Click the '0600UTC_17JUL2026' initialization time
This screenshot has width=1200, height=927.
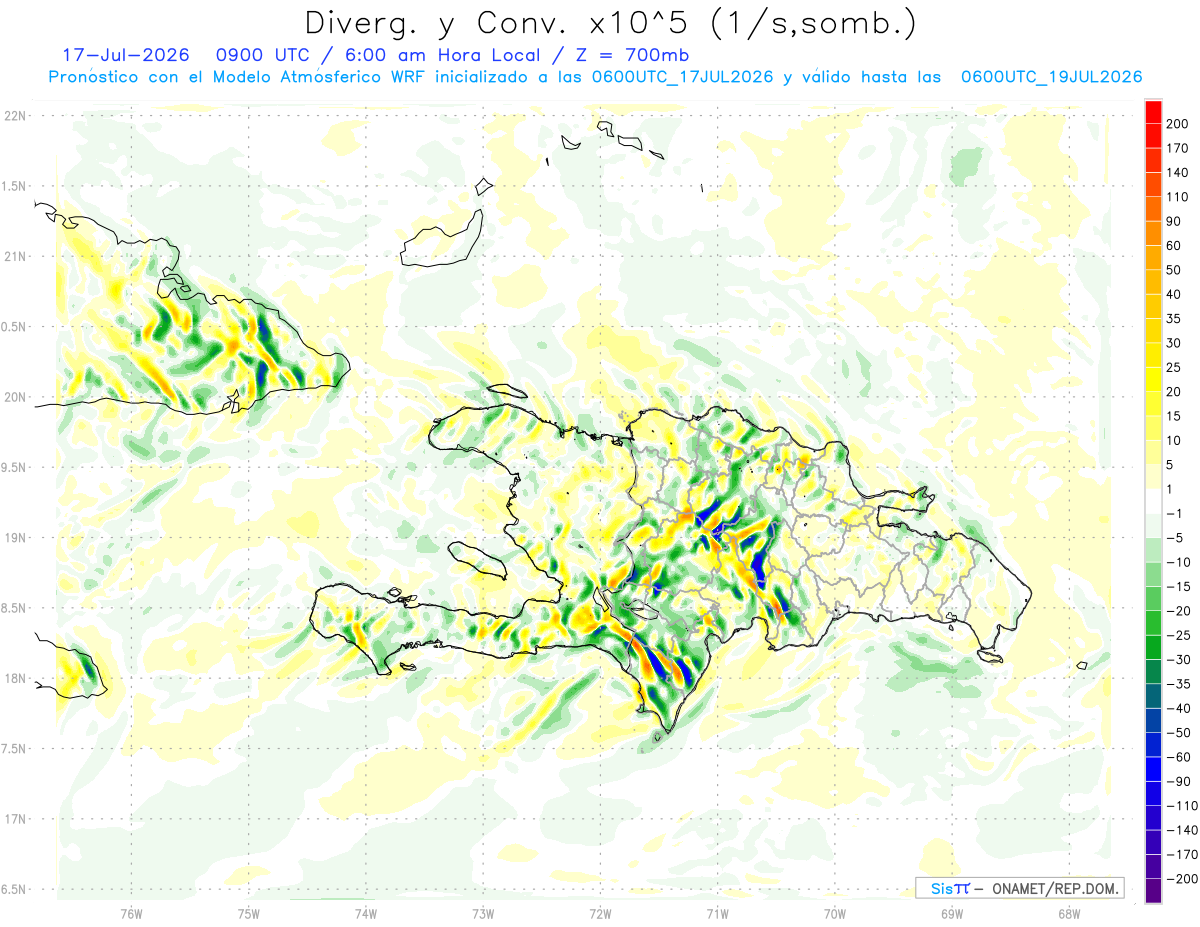682,77
